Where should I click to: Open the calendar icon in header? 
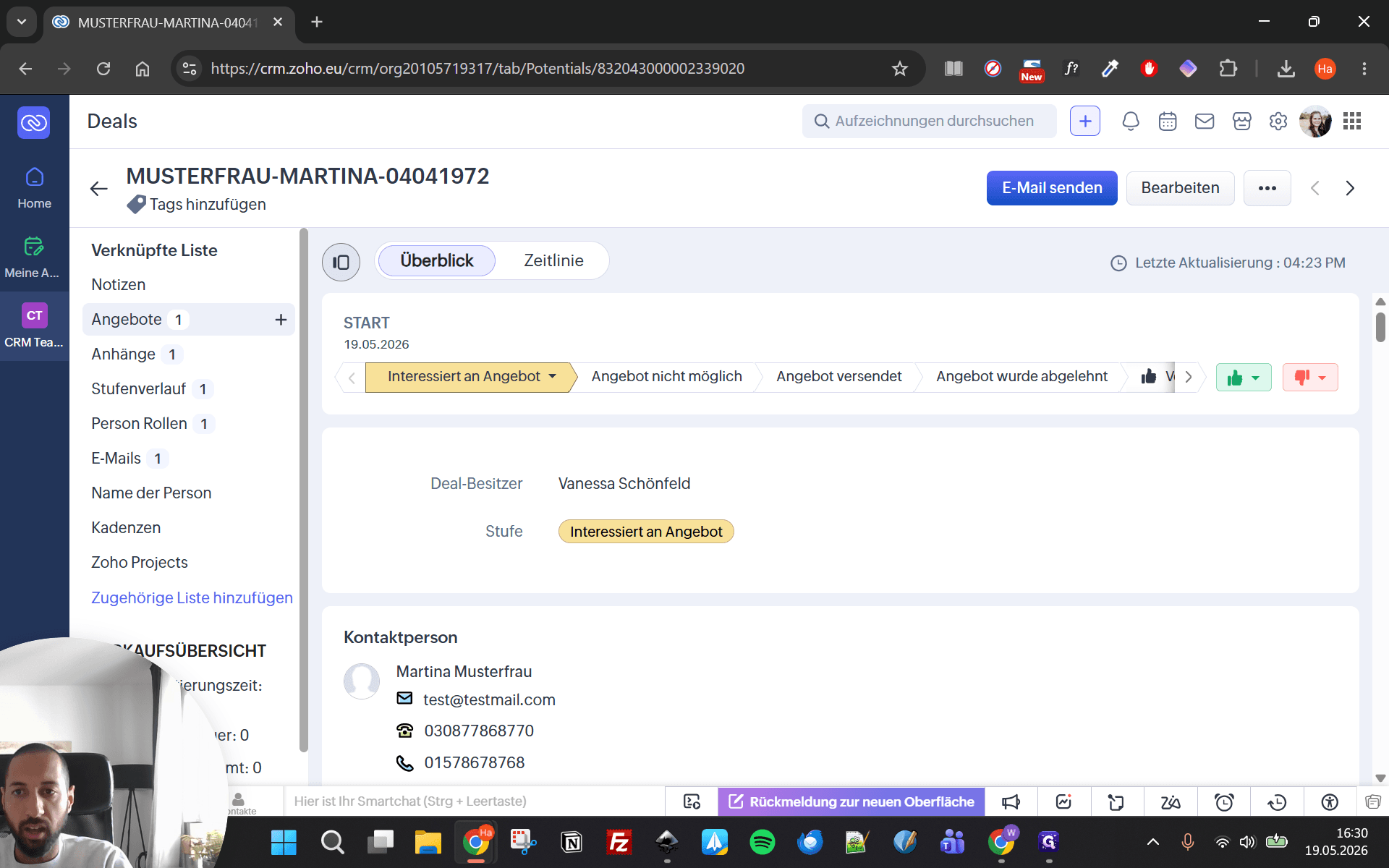pyautogui.click(x=1168, y=121)
